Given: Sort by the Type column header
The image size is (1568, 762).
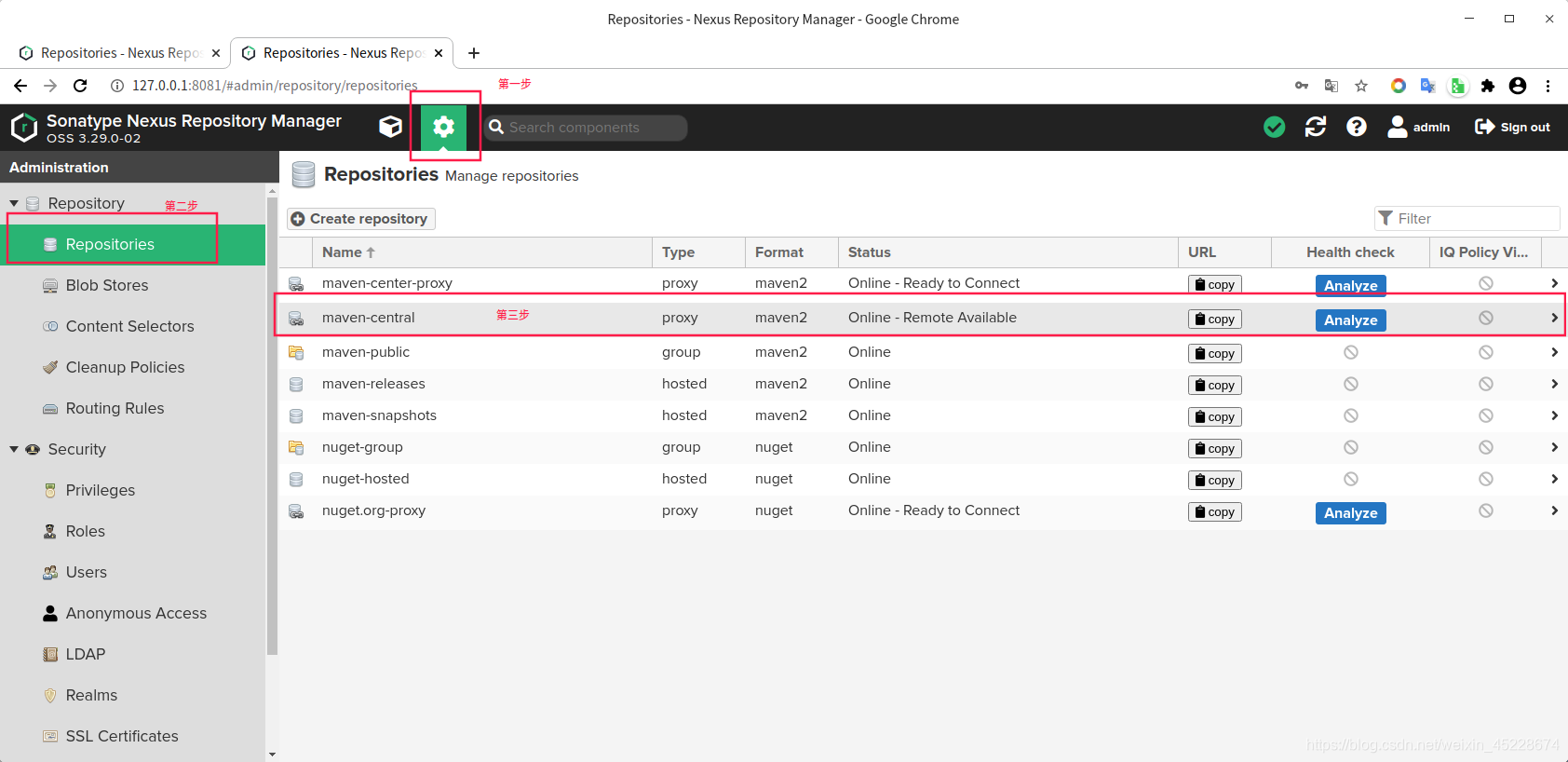Looking at the screenshot, I should click(698, 252).
